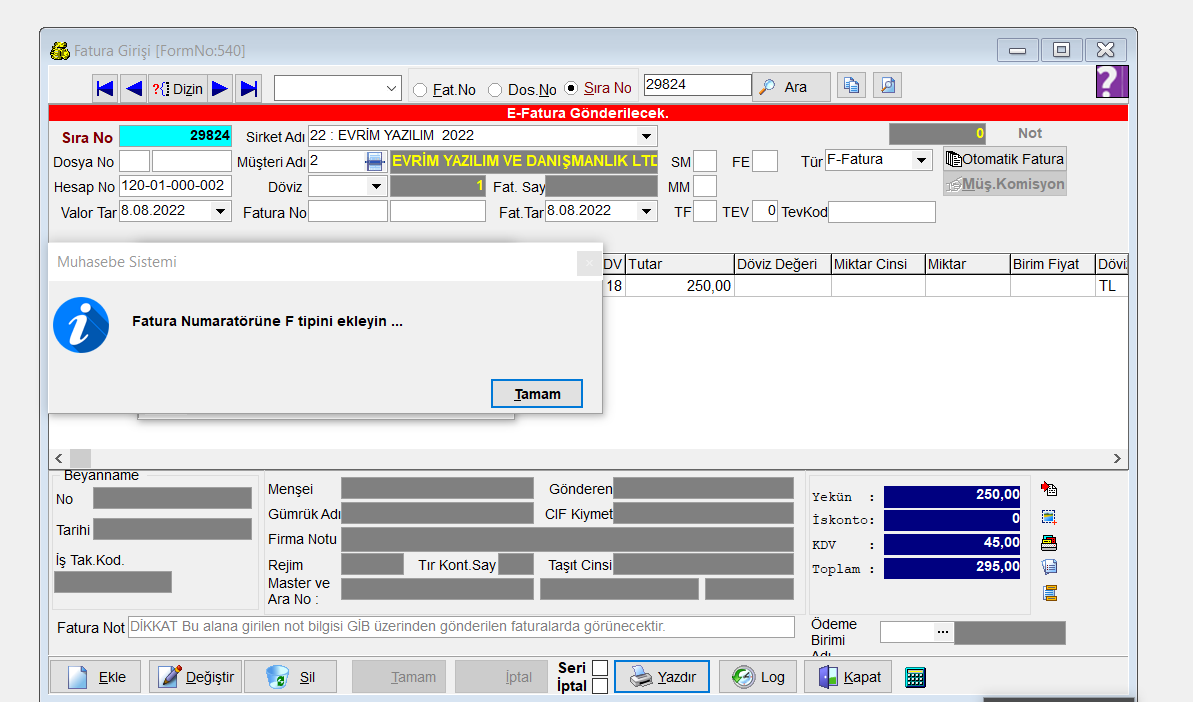Click the Sil delete button
Image resolution: width=1193 pixels, height=702 pixels.
click(290, 676)
